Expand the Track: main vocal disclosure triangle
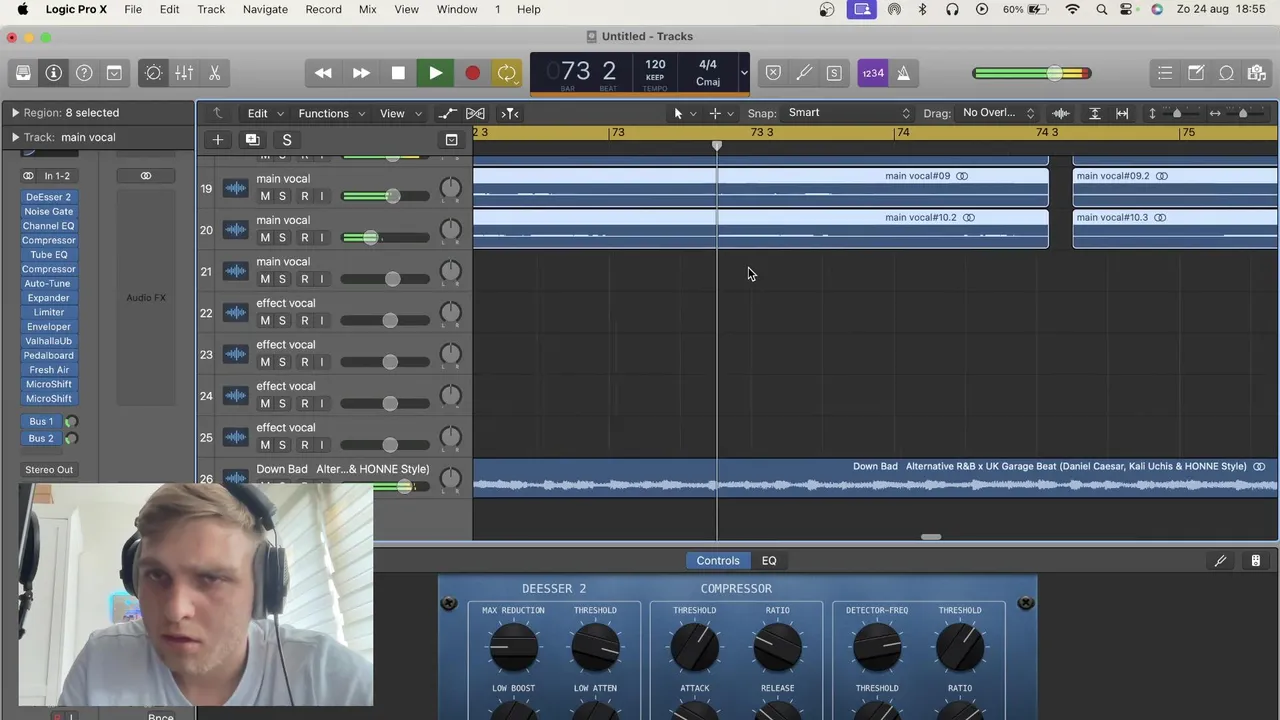 pyautogui.click(x=15, y=137)
